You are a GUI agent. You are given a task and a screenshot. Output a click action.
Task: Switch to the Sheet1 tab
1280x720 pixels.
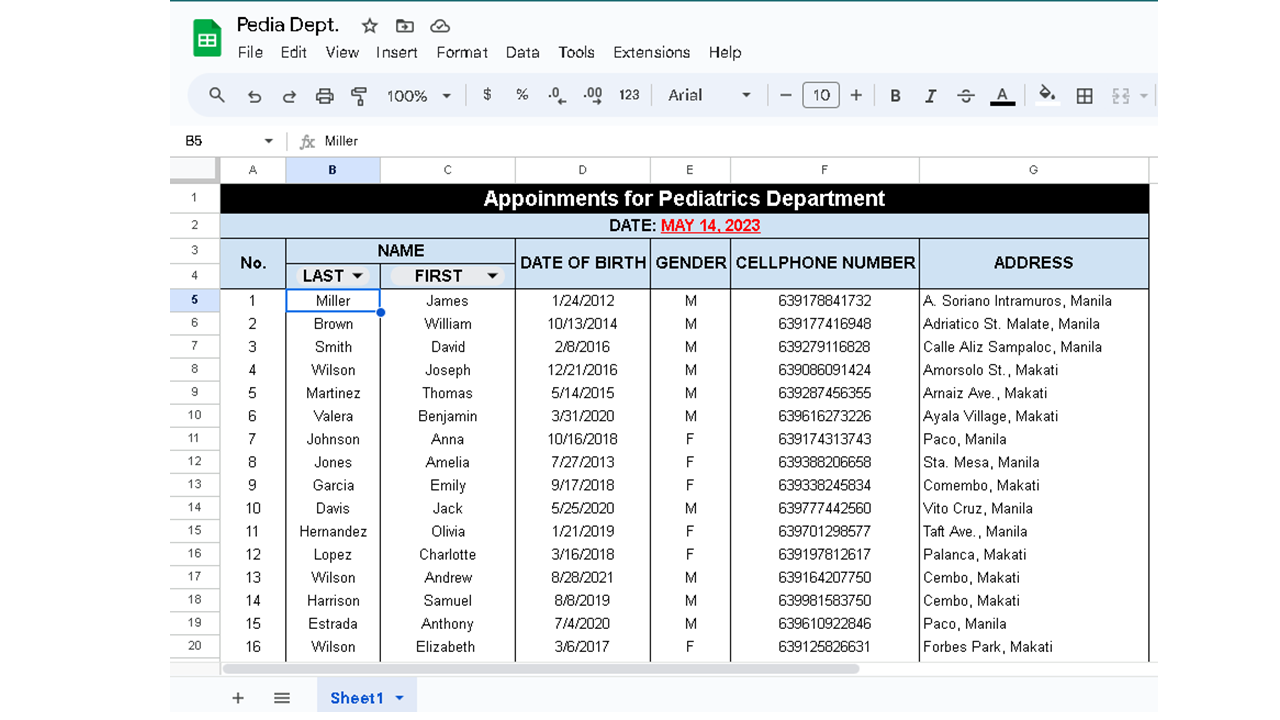[x=356, y=698]
